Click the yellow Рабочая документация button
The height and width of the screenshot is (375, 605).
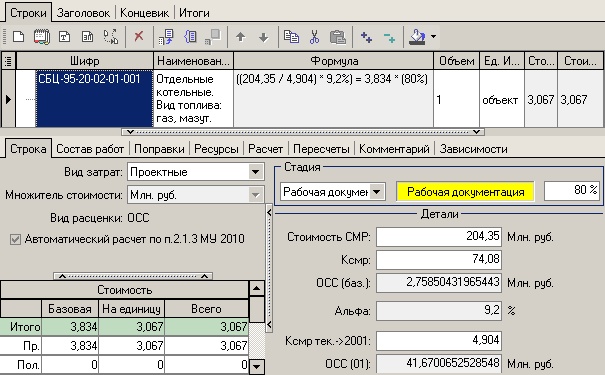(x=465, y=192)
